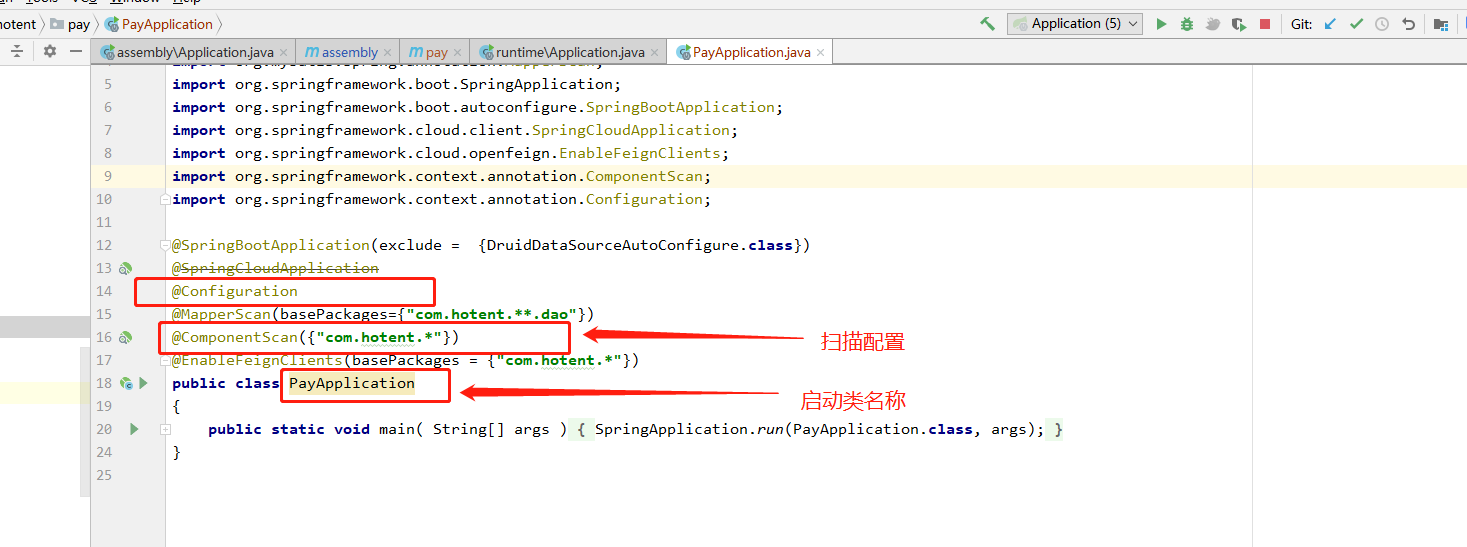
Task: Run Application with the green play button
Action: (1161, 24)
